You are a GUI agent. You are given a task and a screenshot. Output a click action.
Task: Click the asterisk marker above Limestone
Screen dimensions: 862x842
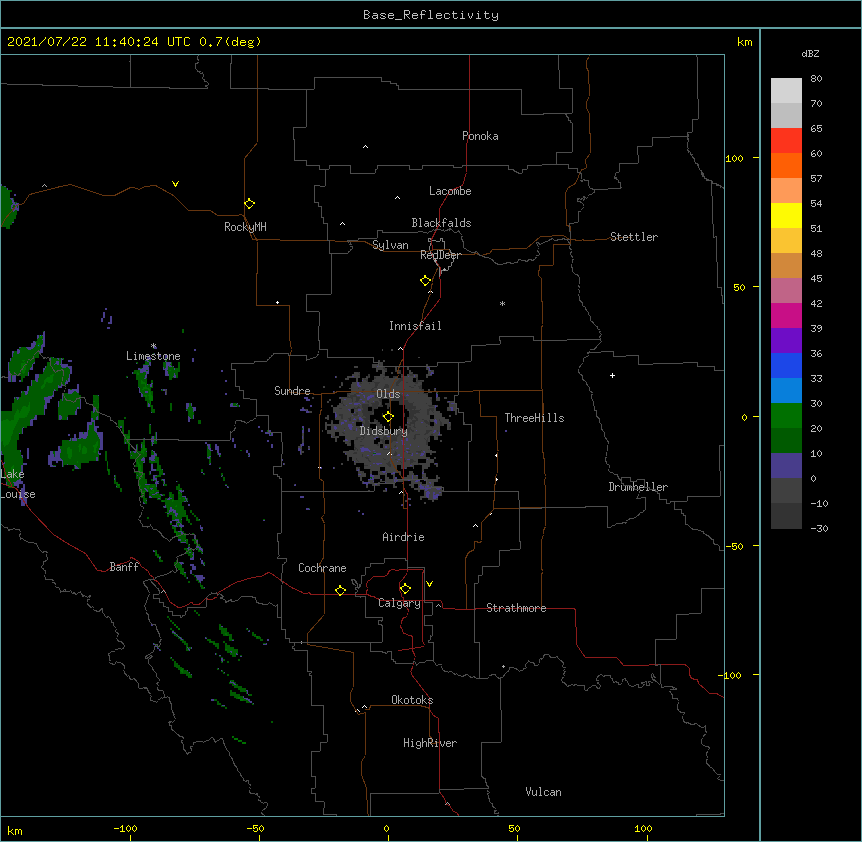pyautogui.click(x=154, y=346)
